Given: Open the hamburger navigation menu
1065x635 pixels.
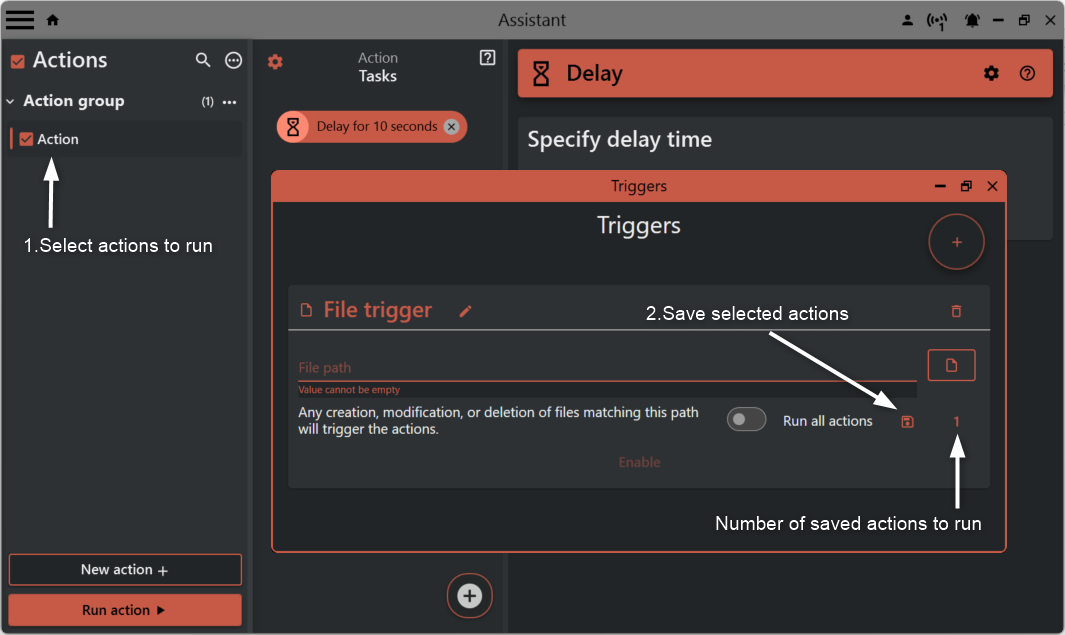Looking at the screenshot, I should (19, 19).
